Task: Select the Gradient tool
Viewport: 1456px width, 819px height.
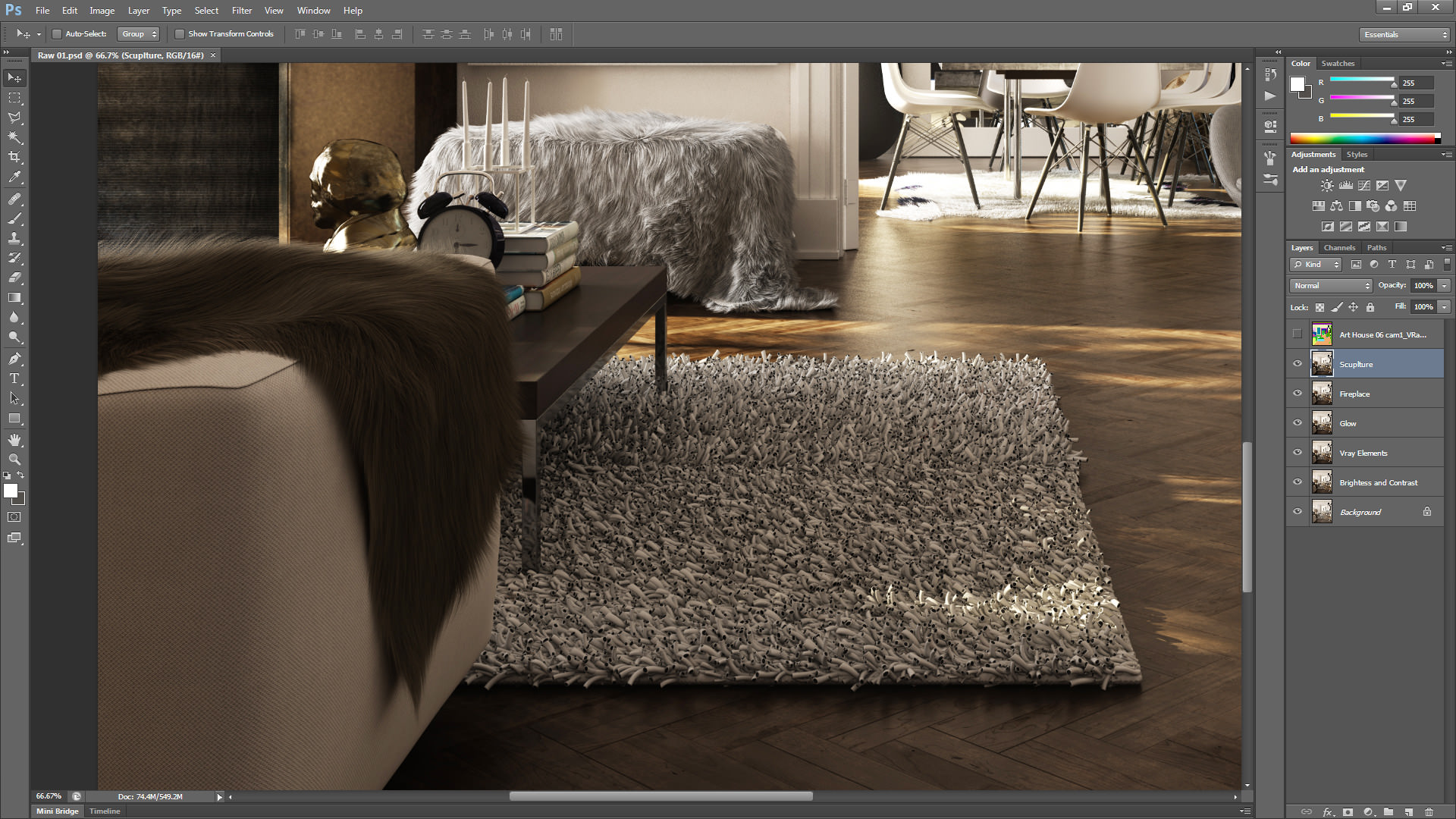Action: tap(14, 297)
